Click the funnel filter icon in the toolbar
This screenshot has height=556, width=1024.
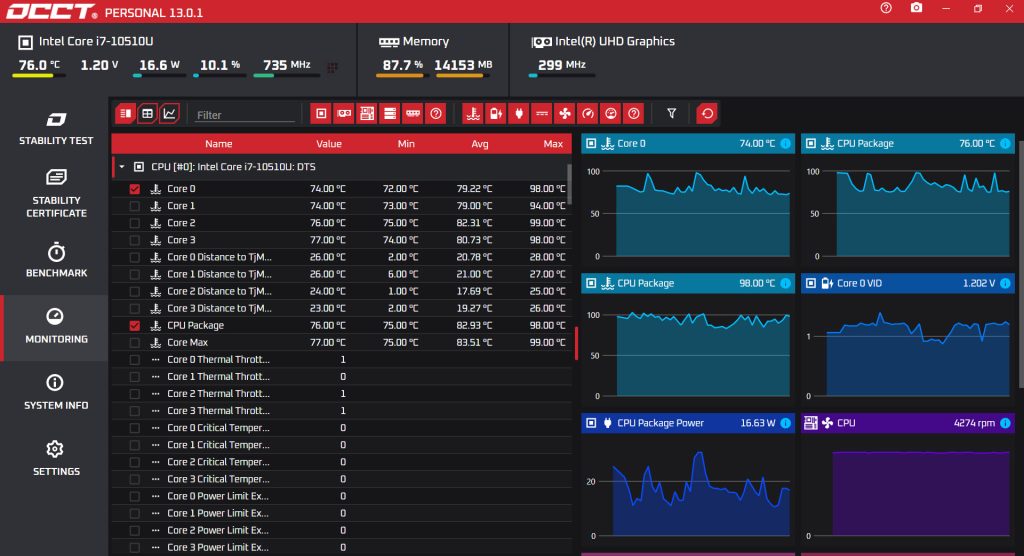tap(671, 114)
